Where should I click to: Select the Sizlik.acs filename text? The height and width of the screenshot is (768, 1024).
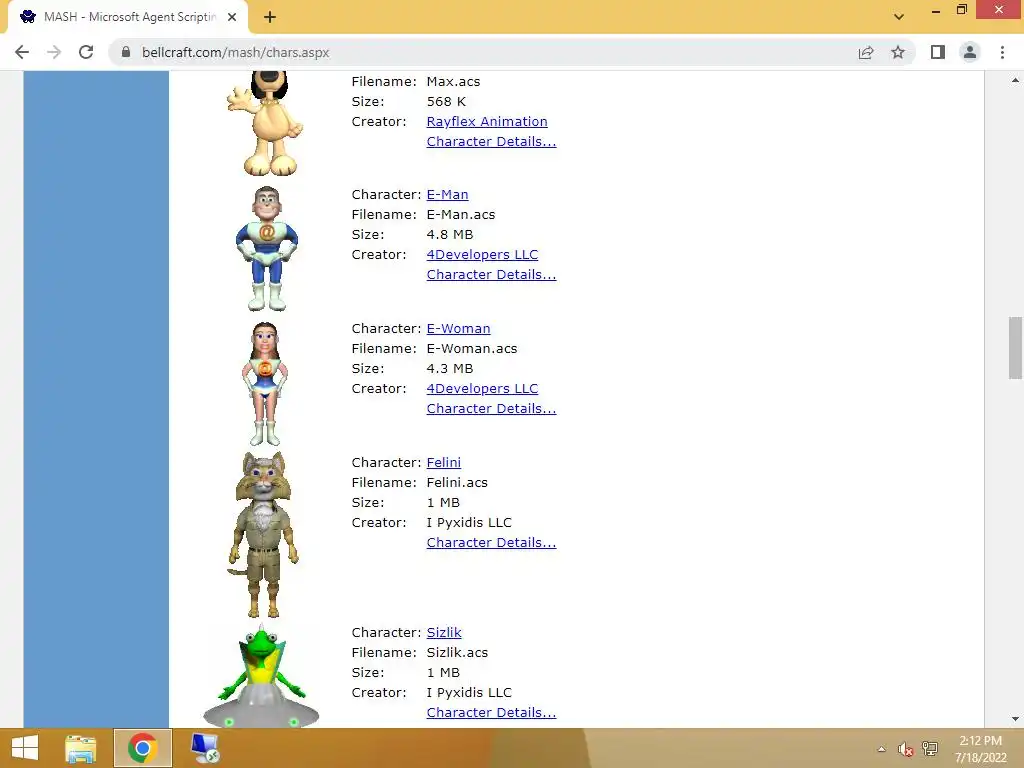(x=457, y=652)
